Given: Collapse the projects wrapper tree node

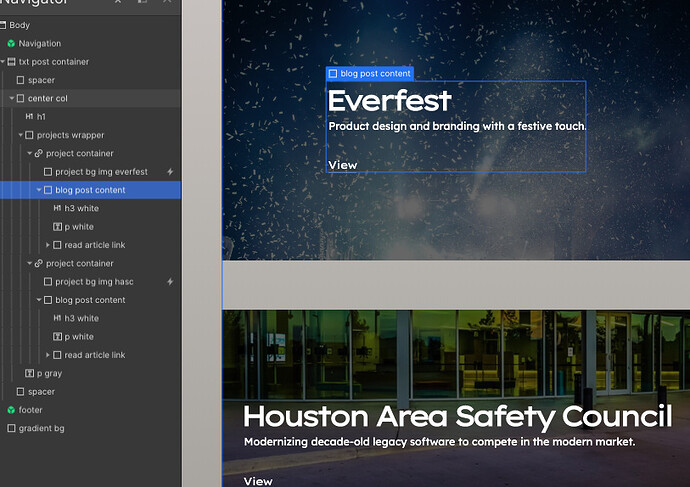Looking at the screenshot, I should [21, 135].
